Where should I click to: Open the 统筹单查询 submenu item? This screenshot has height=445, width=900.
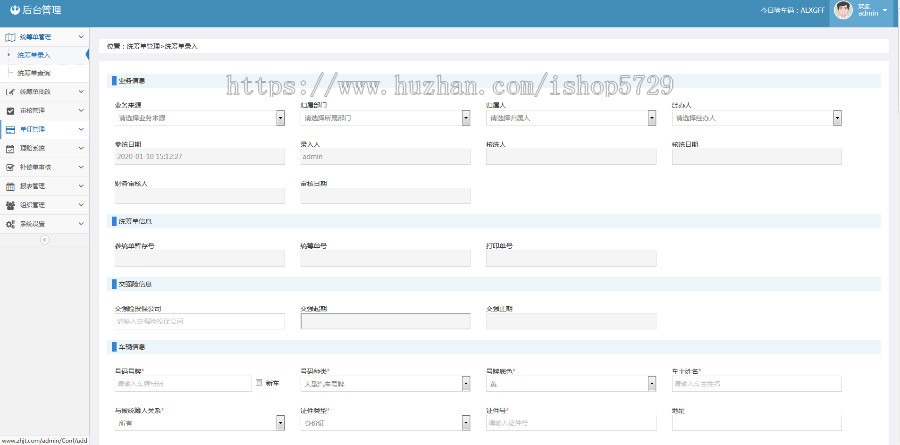[x=33, y=73]
